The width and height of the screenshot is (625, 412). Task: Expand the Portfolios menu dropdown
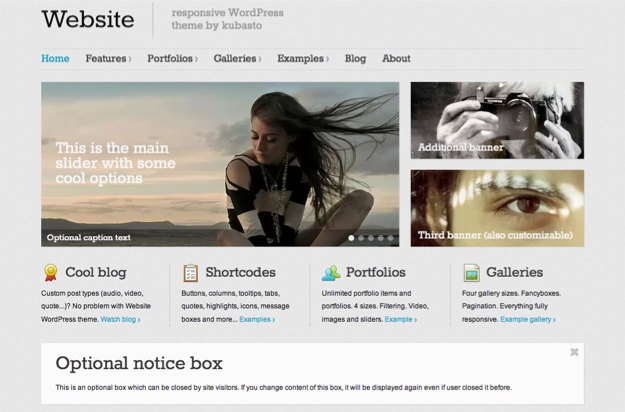pos(171,59)
